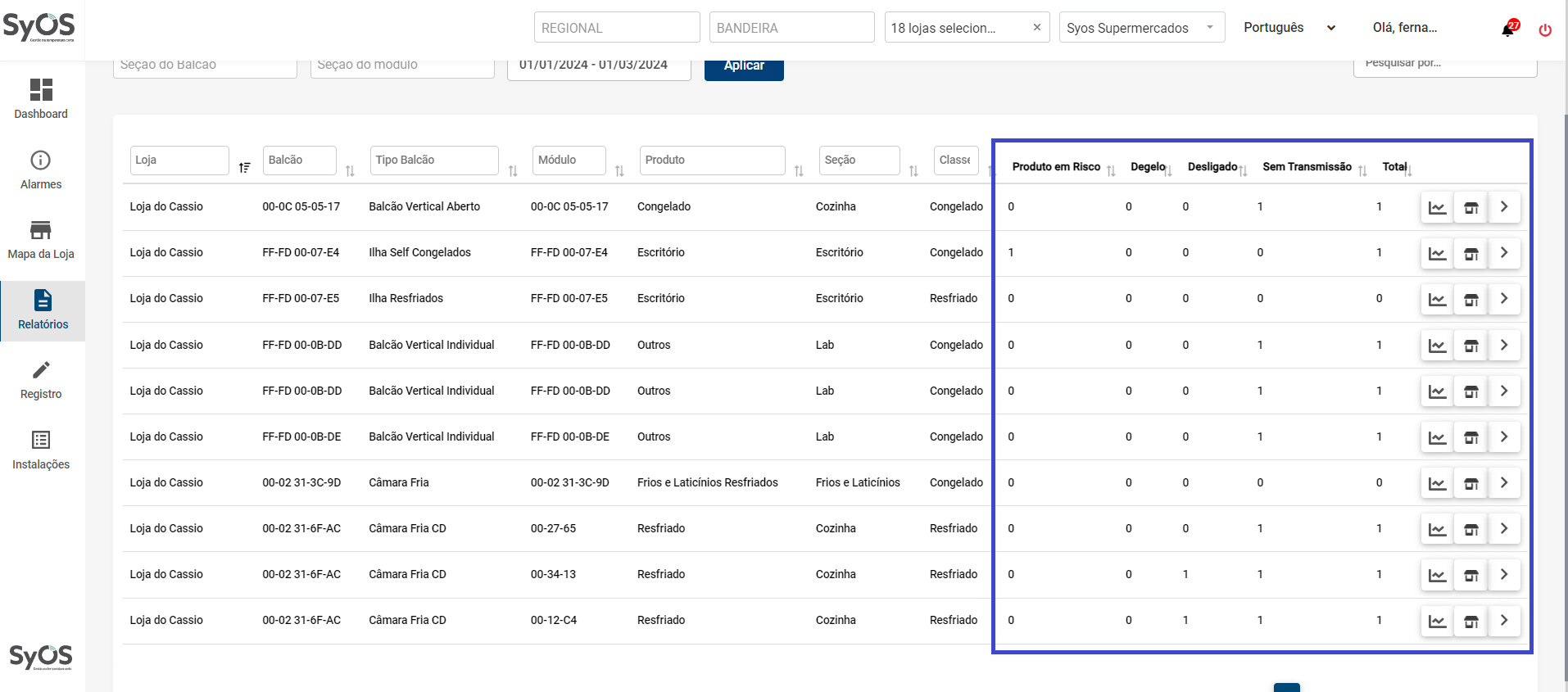The image size is (1568, 692).
Task: Click the red power logout icon
Action: click(x=1545, y=29)
